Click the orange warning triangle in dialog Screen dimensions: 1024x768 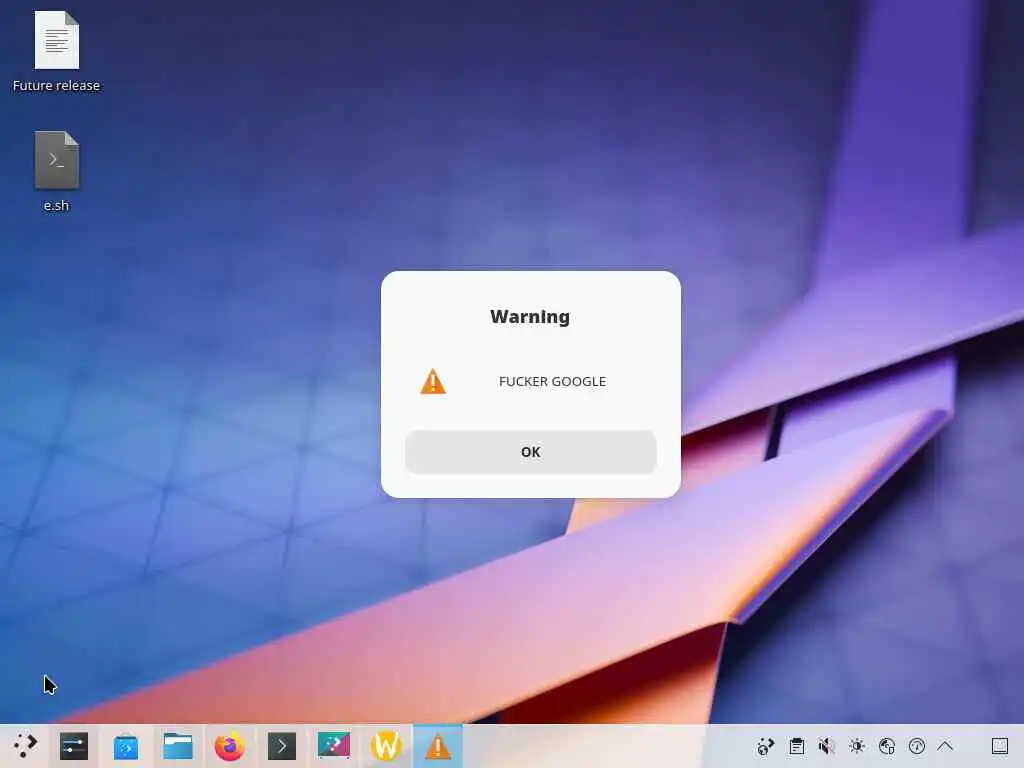[x=433, y=381]
